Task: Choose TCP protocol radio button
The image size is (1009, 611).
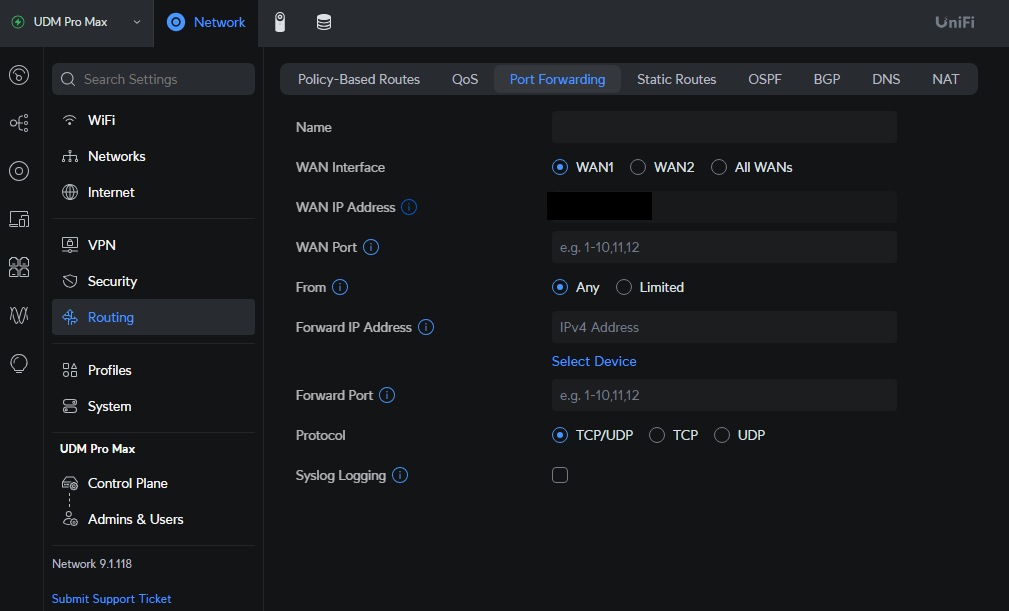Action: 656,435
